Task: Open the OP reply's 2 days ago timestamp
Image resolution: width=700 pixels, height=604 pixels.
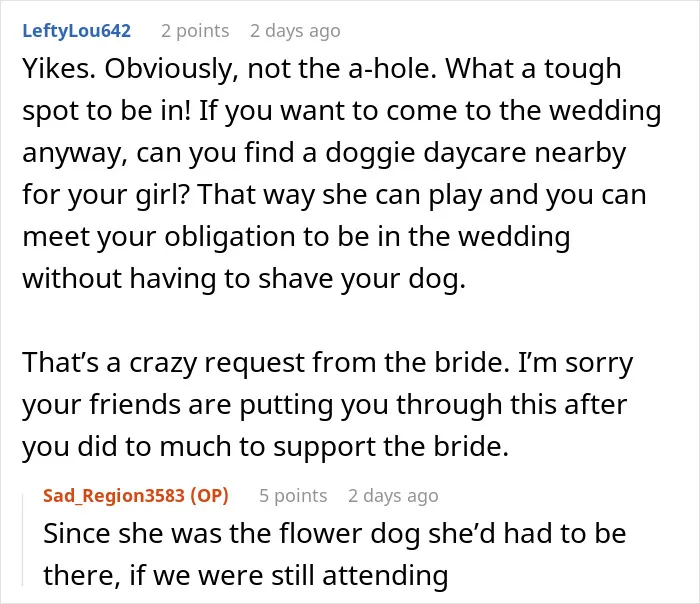Action: 393,496
